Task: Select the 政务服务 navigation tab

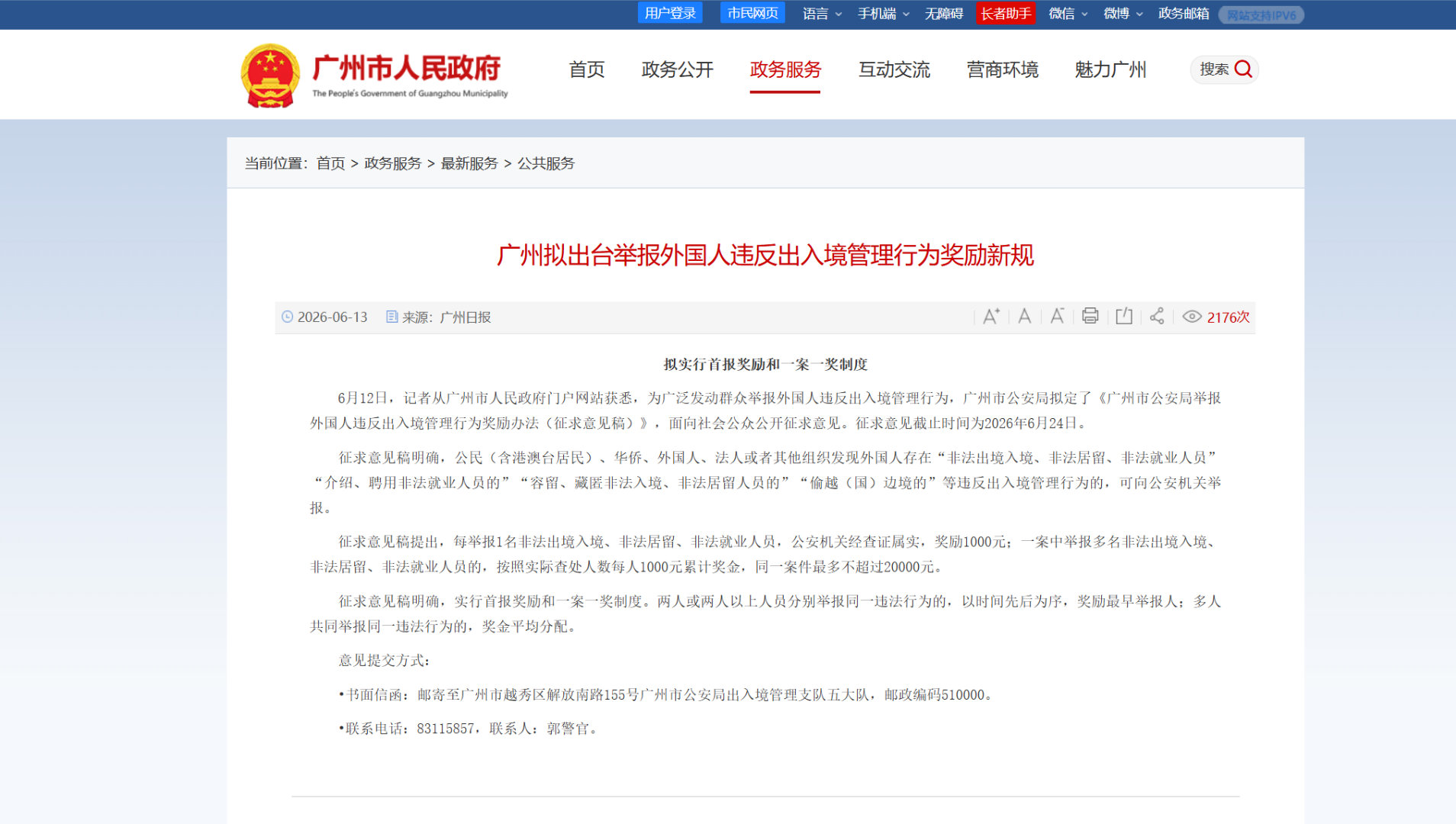Action: 785,69
